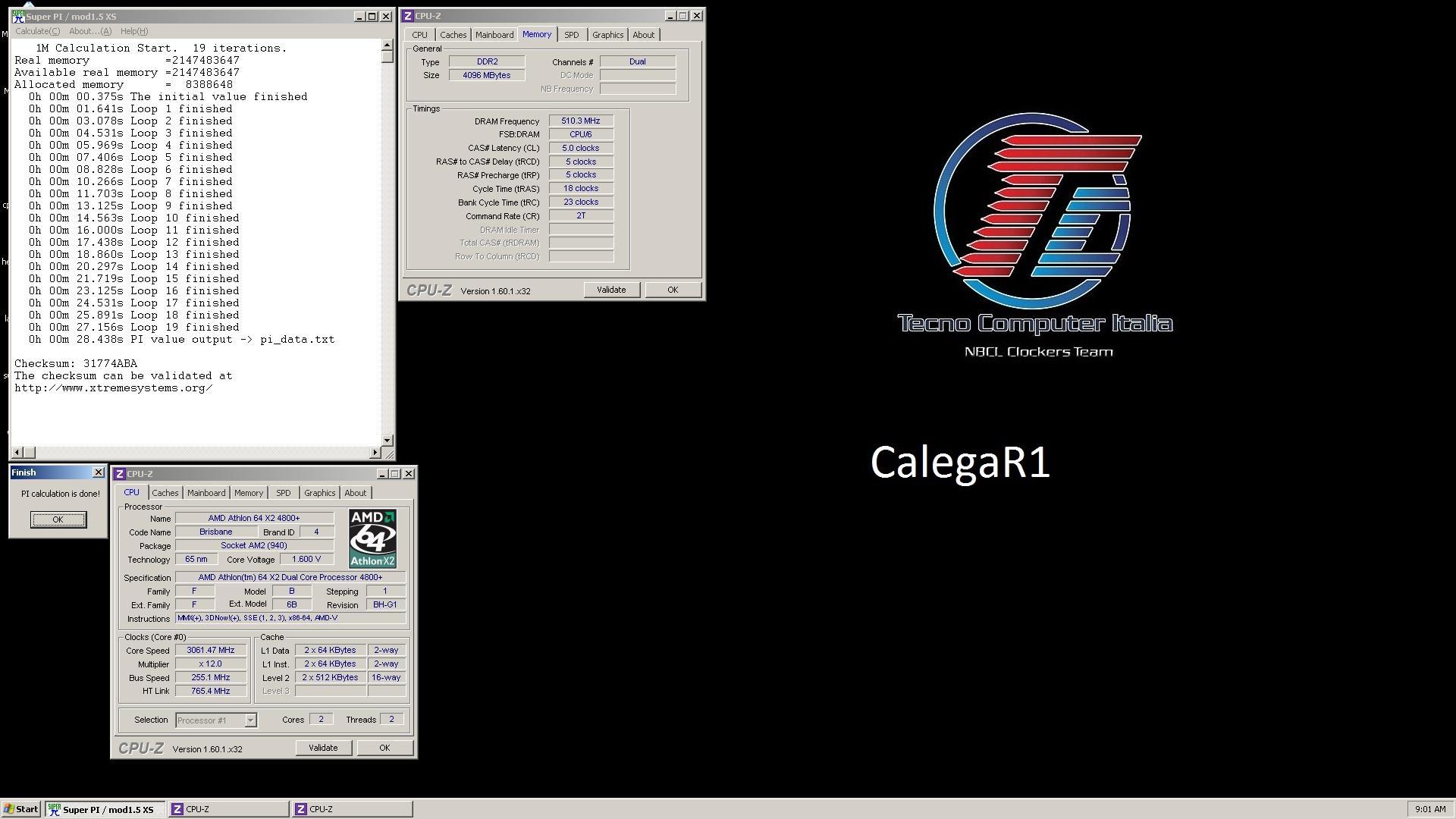Click Bus Speed value 255.1 MHz
The height and width of the screenshot is (819, 1456).
(211, 677)
